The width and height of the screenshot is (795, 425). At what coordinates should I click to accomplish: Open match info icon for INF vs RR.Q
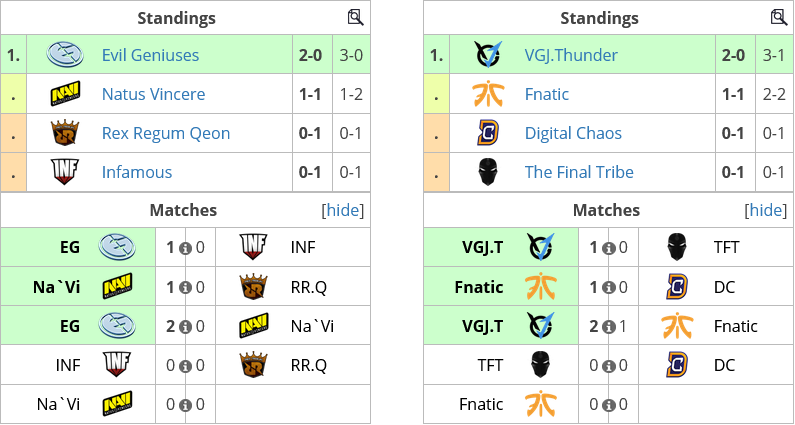(x=186, y=366)
